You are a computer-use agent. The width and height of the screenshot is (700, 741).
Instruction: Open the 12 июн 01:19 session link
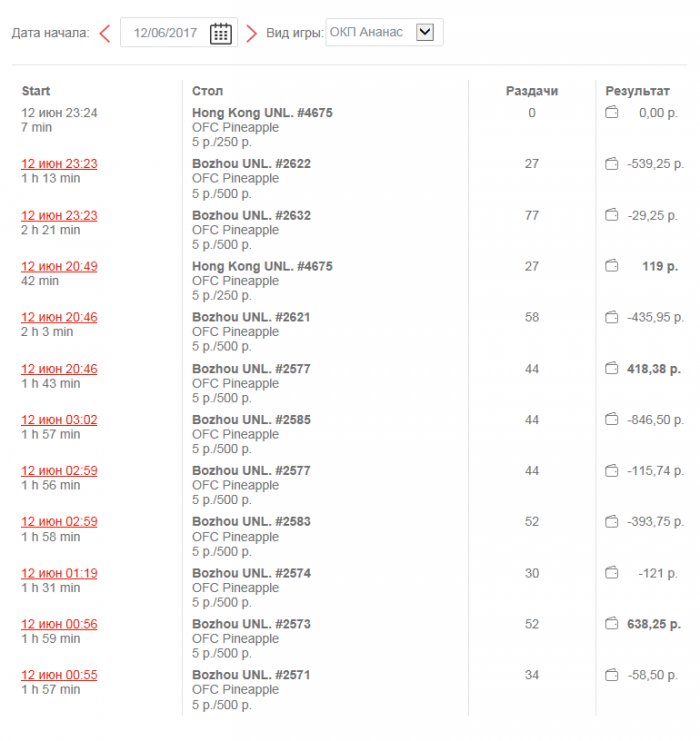tap(59, 573)
